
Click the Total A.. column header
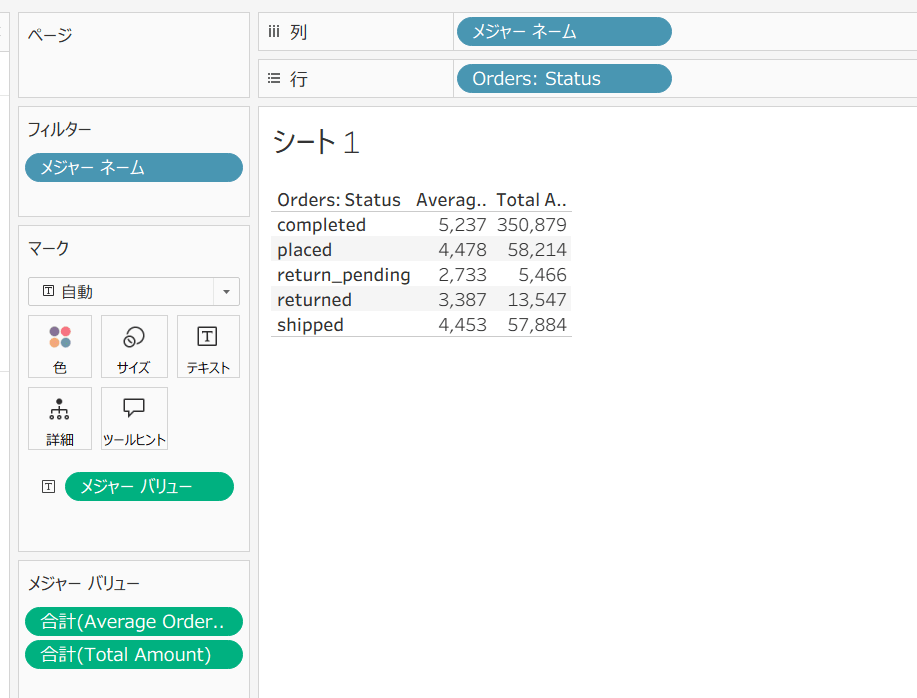point(531,200)
